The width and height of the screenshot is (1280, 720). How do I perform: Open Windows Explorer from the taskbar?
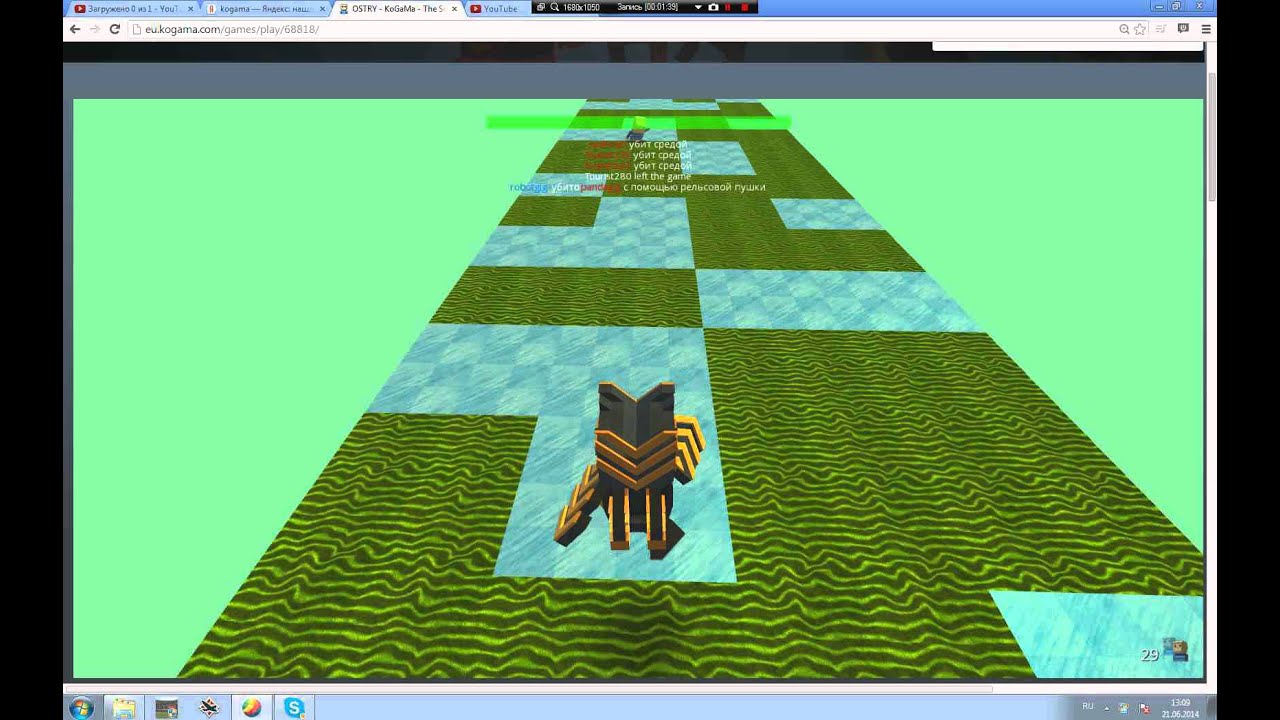click(x=124, y=708)
